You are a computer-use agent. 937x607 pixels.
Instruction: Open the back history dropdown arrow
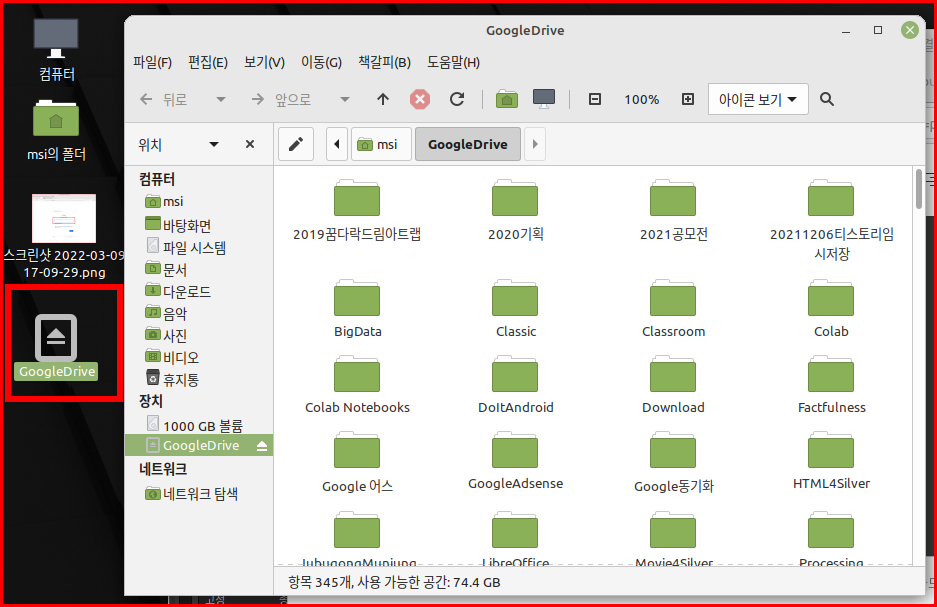click(x=221, y=99)
